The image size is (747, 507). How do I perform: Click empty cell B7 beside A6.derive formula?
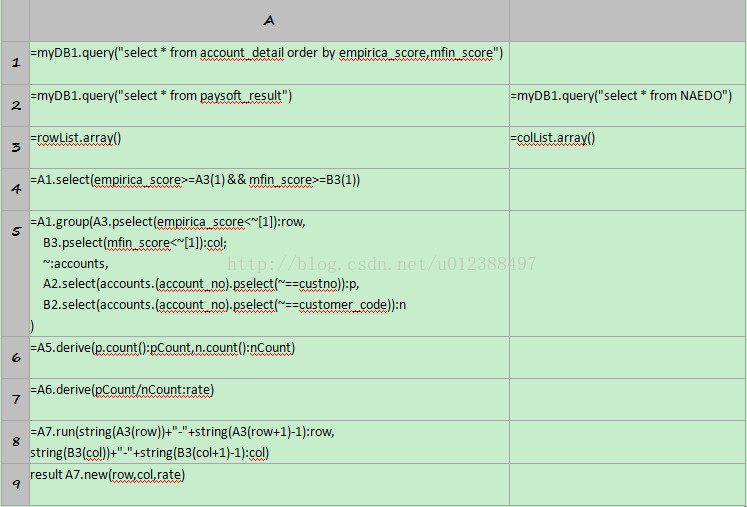[x=627, y=399]
